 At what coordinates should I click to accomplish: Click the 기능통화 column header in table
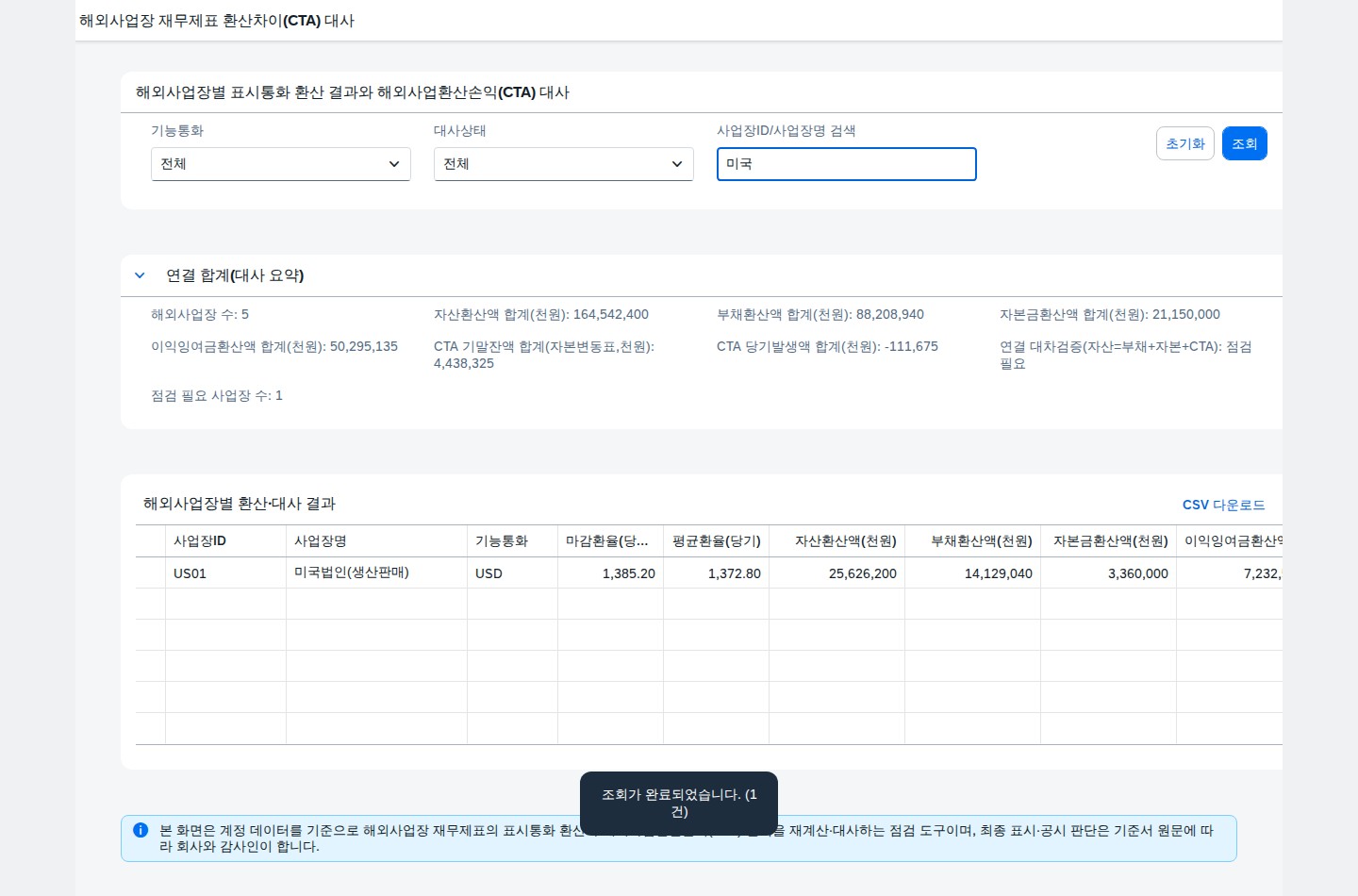pyautogui.click(x=512, y=540)
